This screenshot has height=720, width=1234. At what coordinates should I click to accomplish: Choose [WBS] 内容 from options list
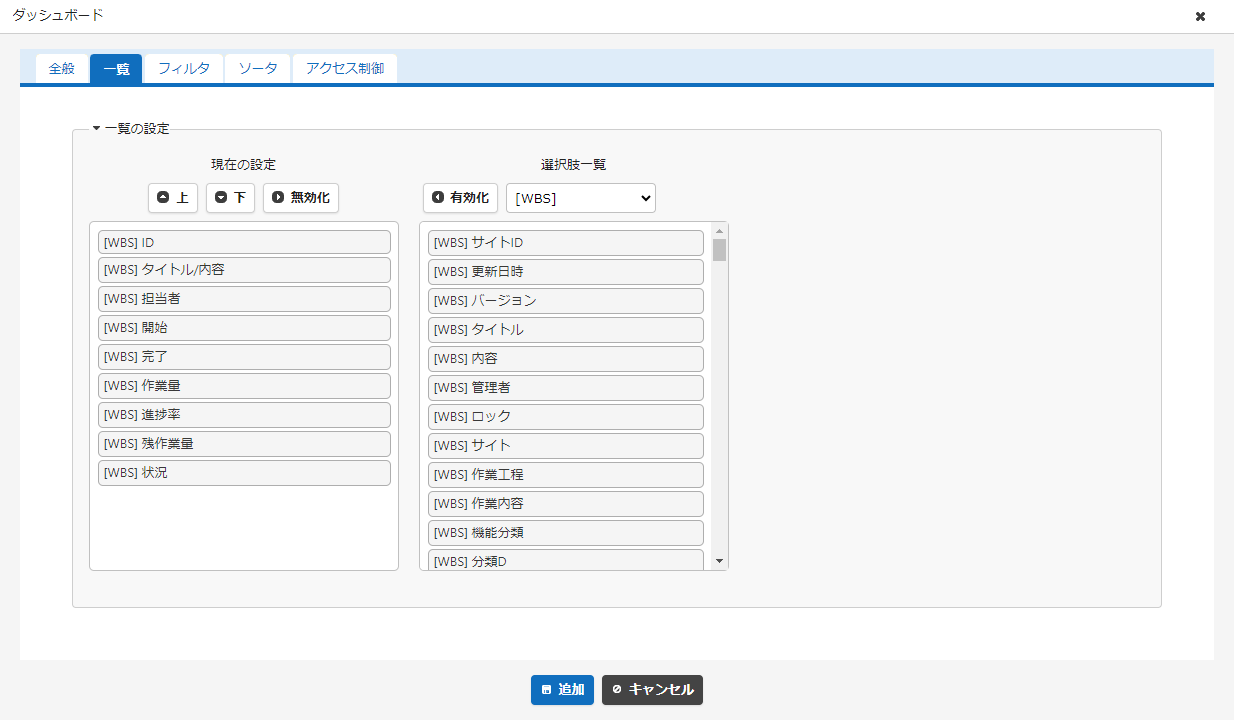point(566,359)
